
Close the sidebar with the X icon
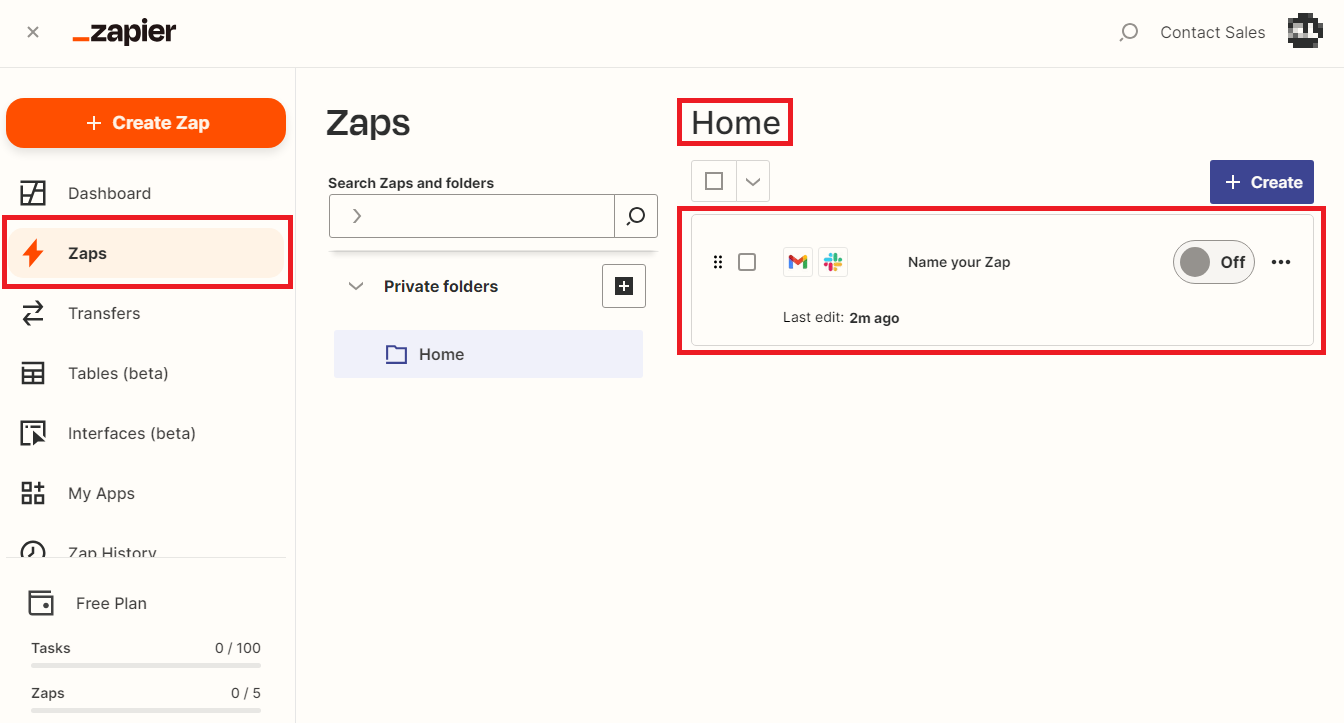point(33,32)
